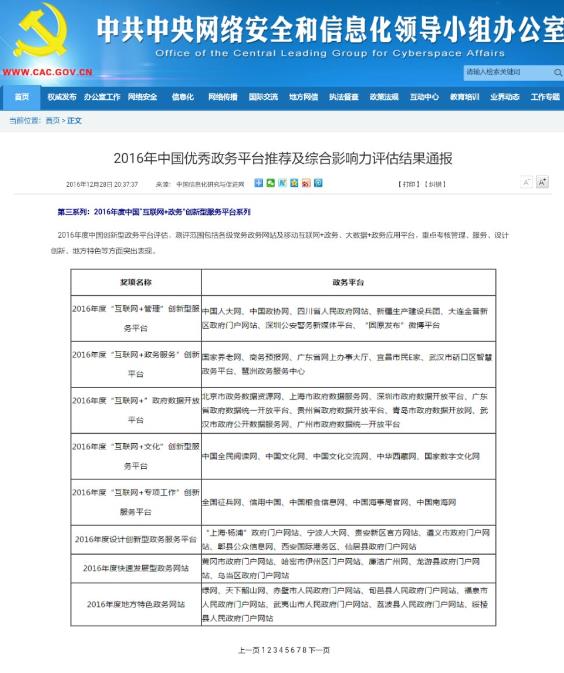Image resolution: width=564 pixels, height=673 pixels.
Task: Share via the yellow star QZone icon
Action: (294, 183)
